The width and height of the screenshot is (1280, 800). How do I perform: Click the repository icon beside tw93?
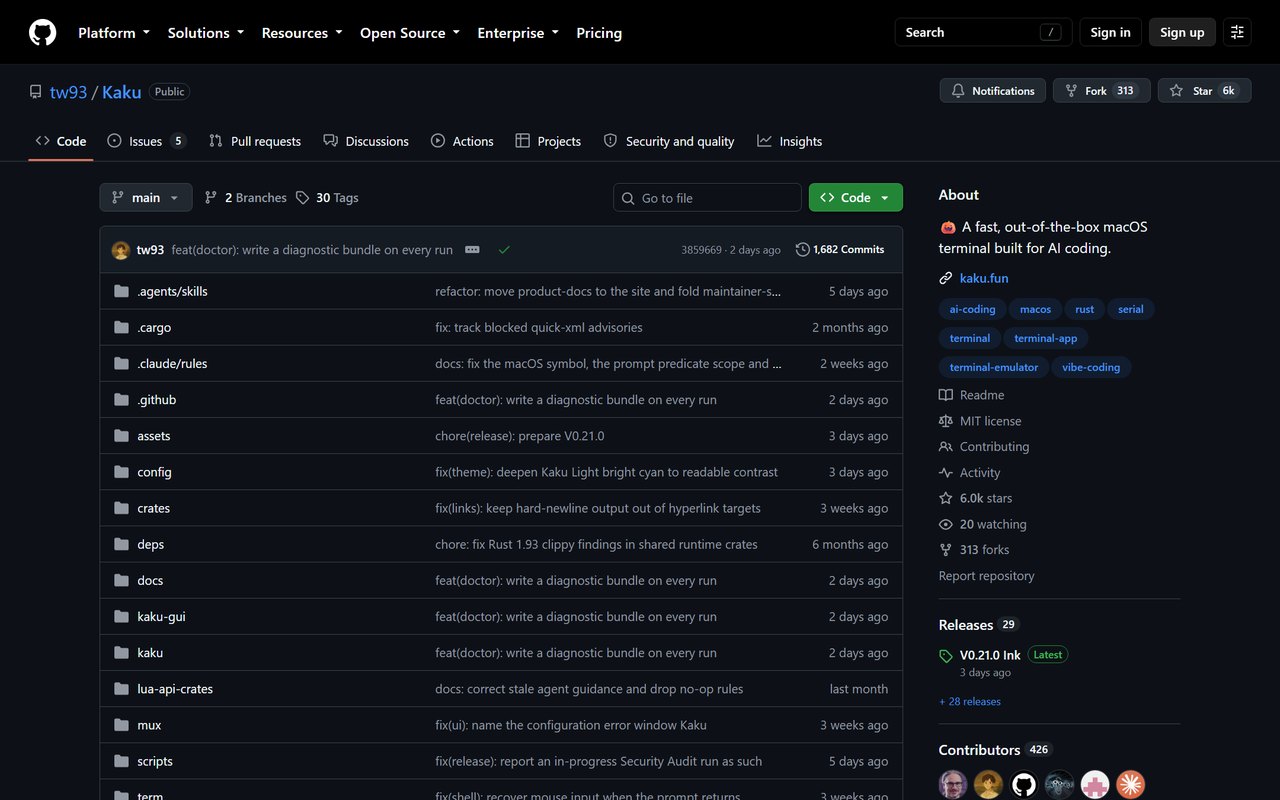coord(36,91)
